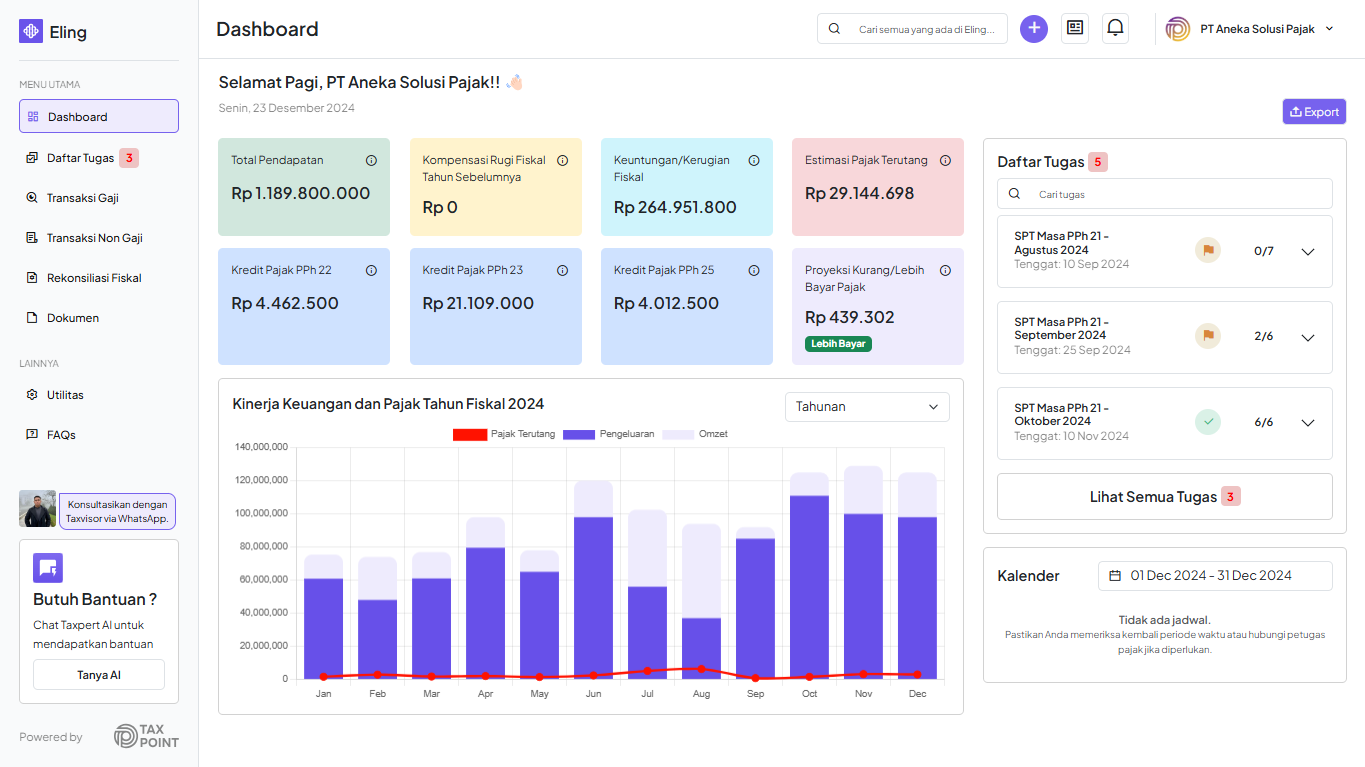Click info icon on Proyeksi Kurang/Lebih Bayar
The height and width of the screenshot is (767, 1365).
pos(945,270)
